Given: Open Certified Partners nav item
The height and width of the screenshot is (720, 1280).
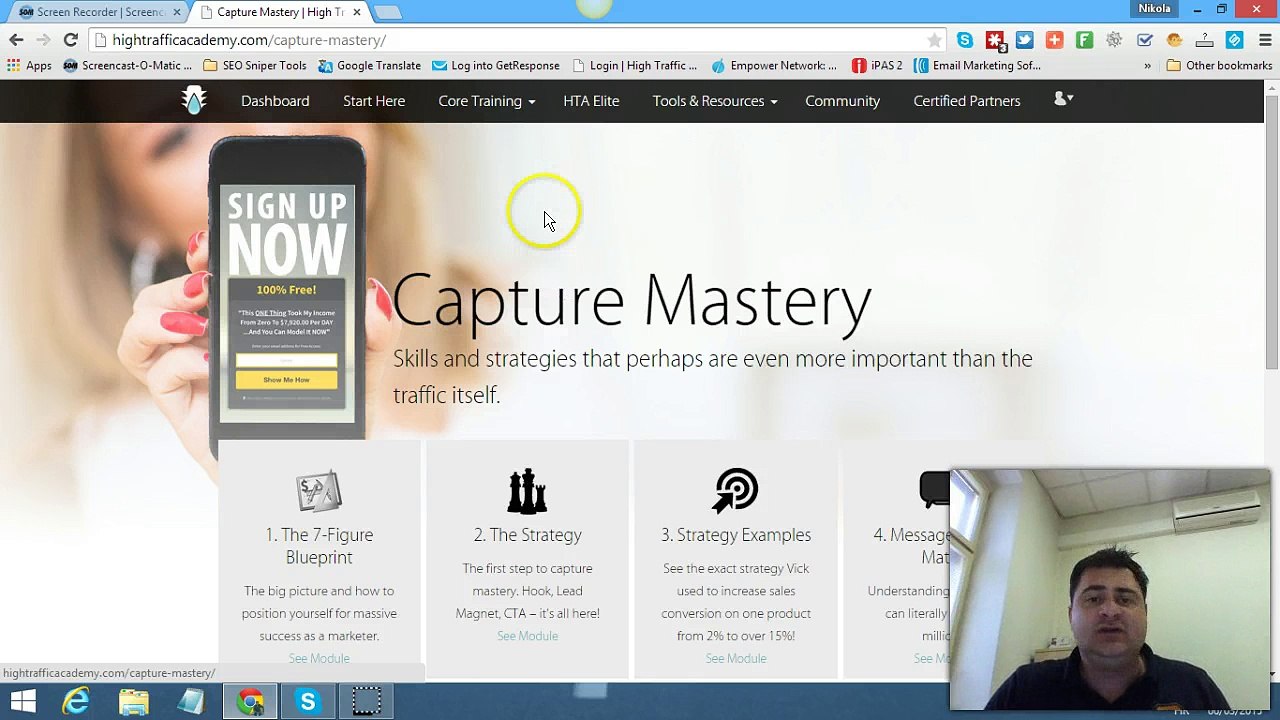Looking at the screenshot, I should click(x=967, y=101).
